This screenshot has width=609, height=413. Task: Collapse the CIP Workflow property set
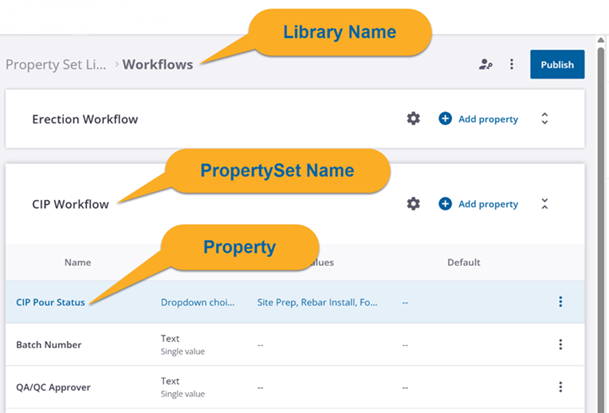(x=544, y=204)
